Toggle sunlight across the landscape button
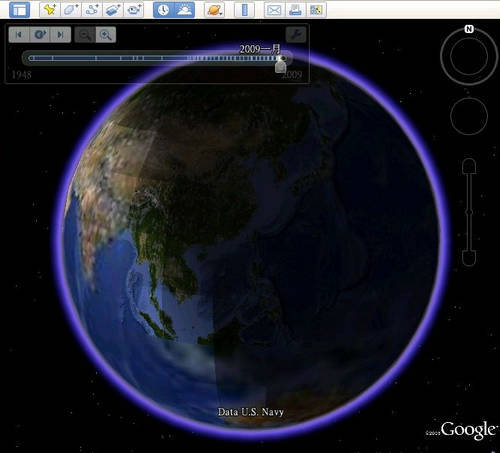The image size is (500, 453). pos(185,10)
